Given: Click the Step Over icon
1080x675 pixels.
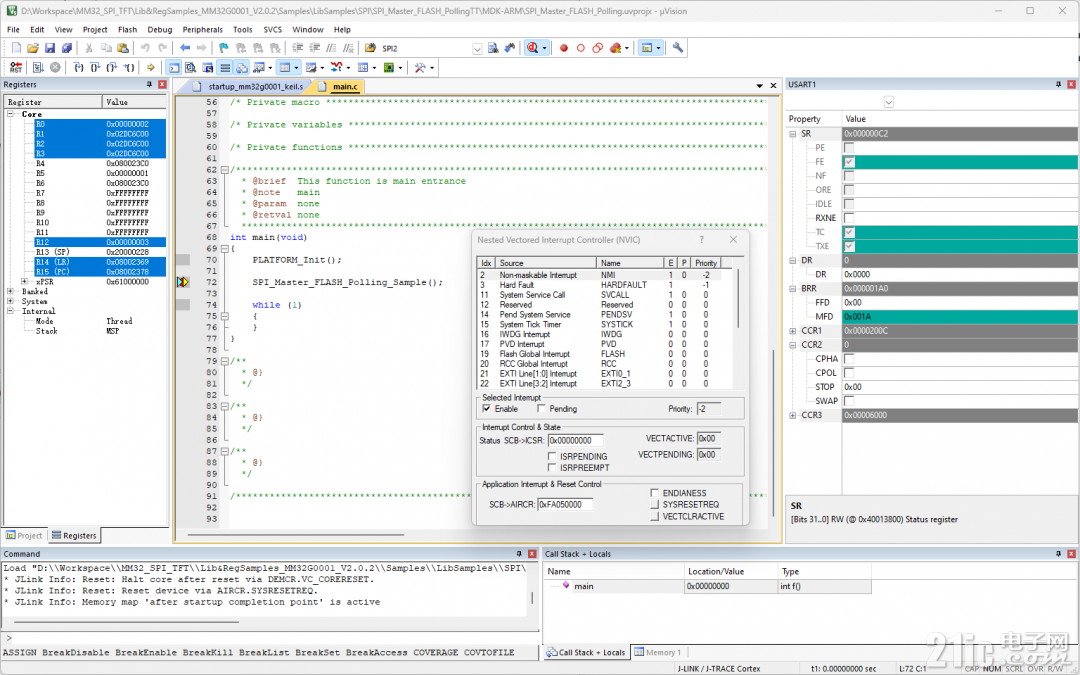Looking at the screenshot, I should click(95, 68).
